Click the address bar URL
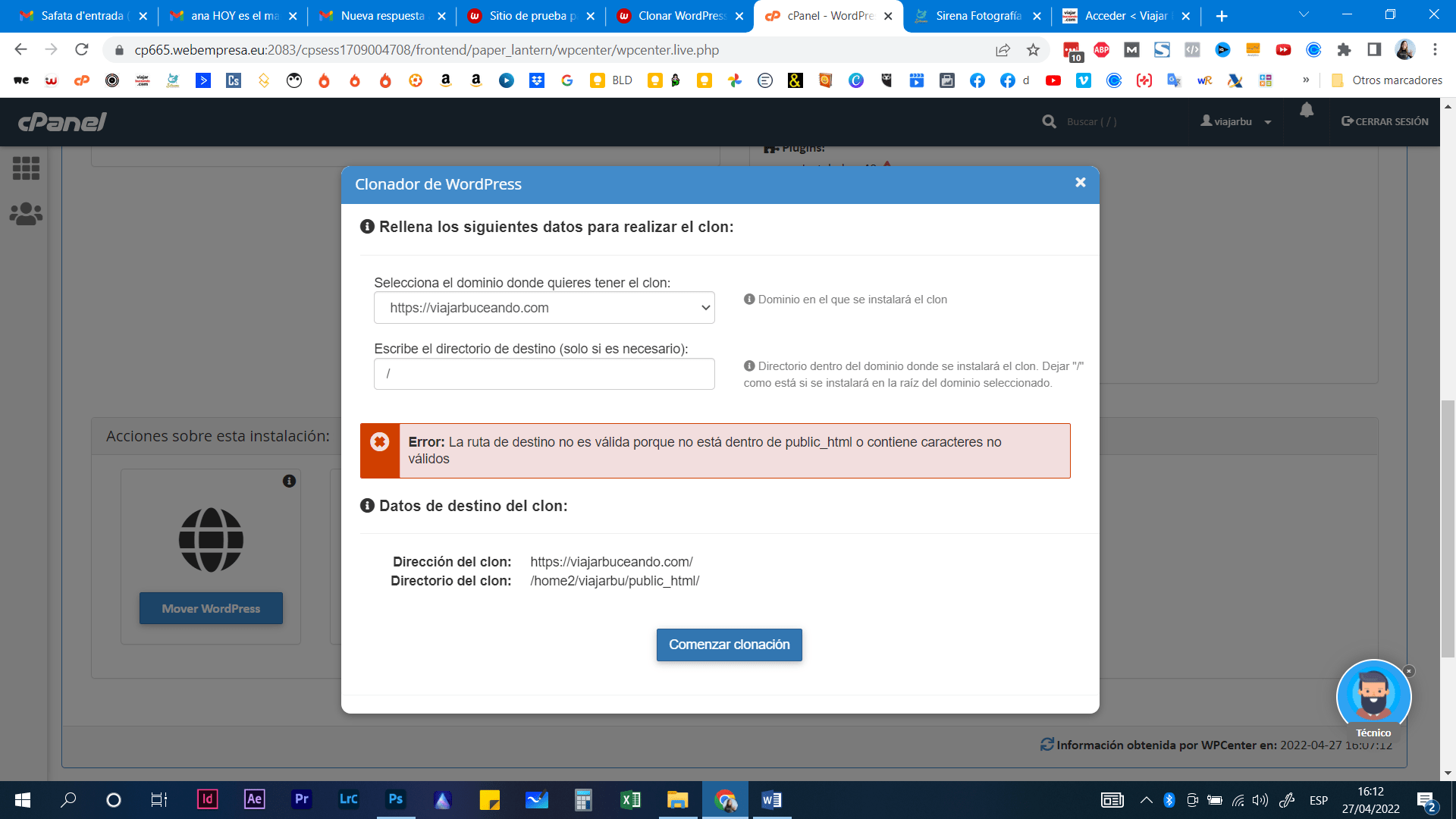Image resolution: width=1456 pixels, height=819 pixels. click(x=427, y=50)
